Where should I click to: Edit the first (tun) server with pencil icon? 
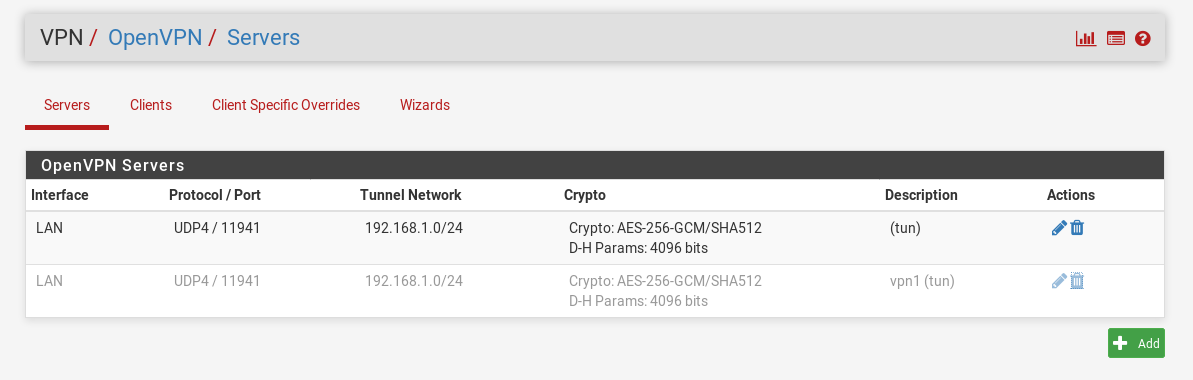(x=1058, y=228)
